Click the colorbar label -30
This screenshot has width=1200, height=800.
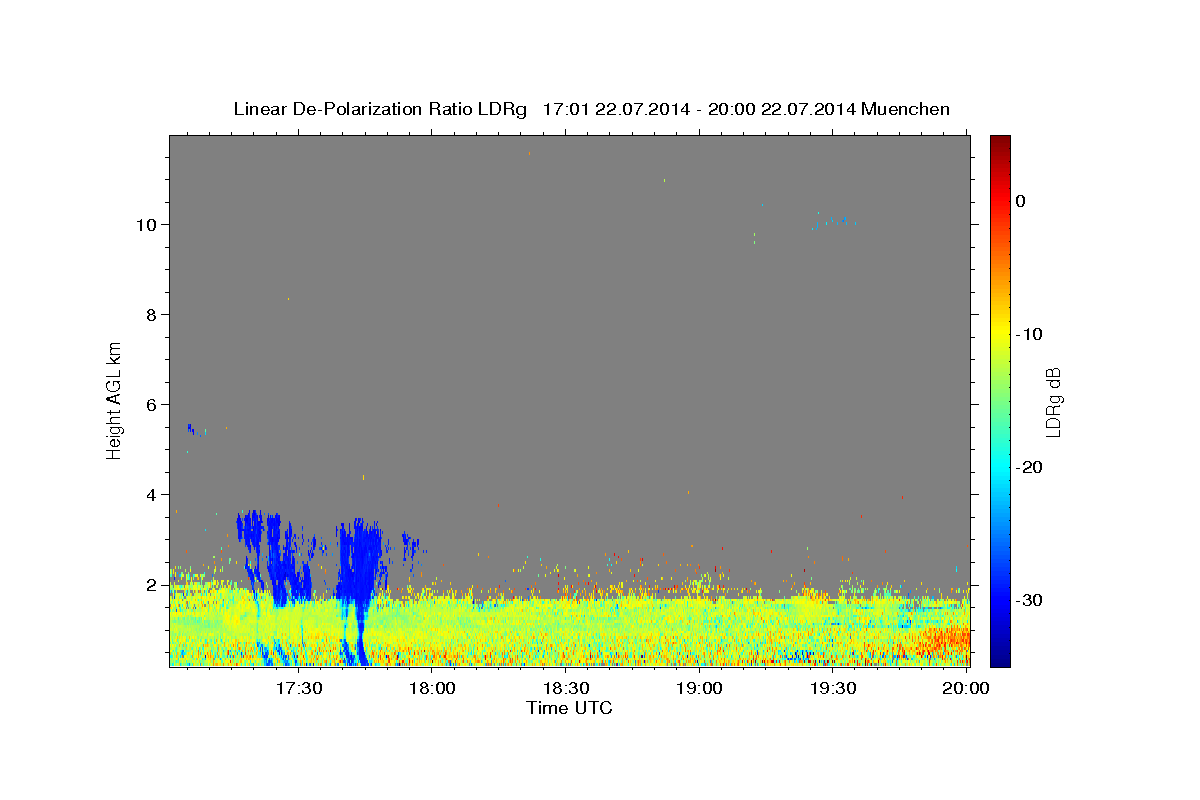tap(1031, 600)
